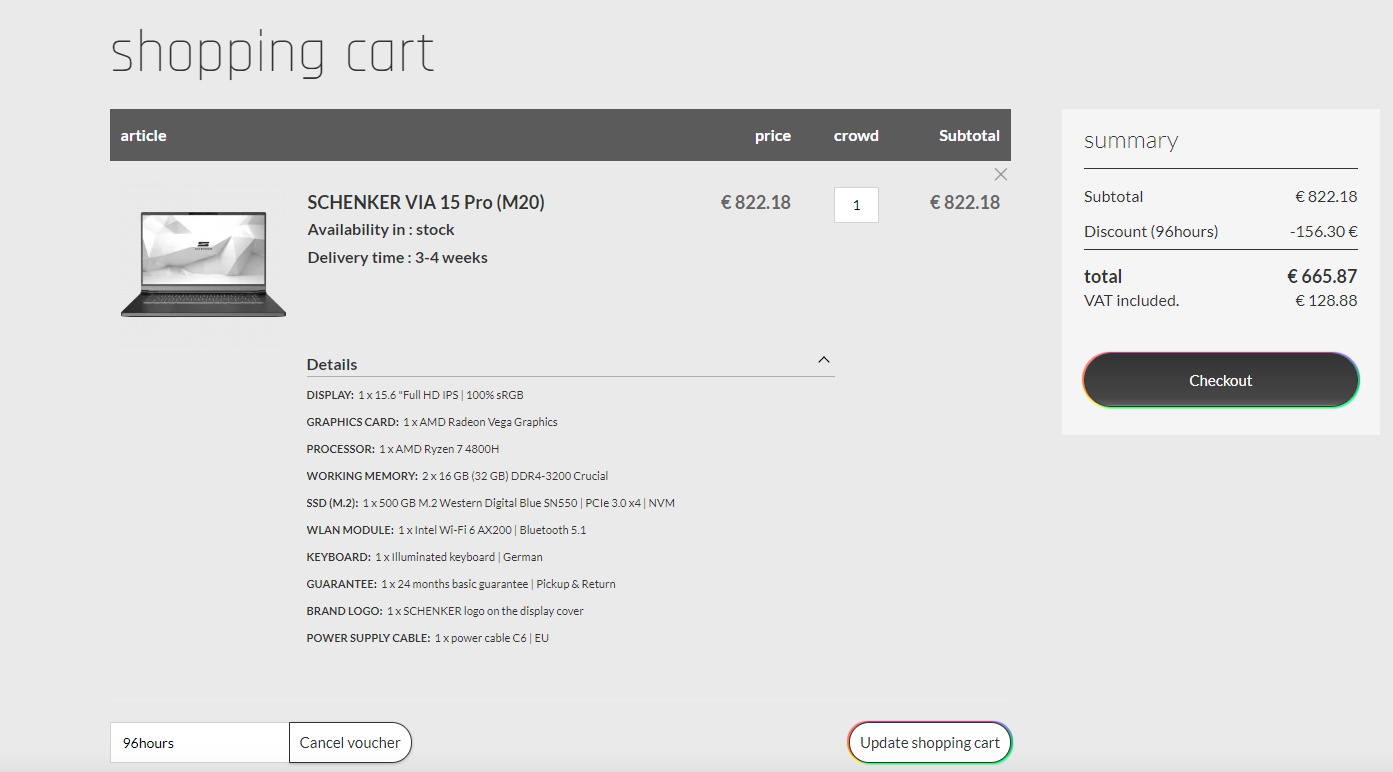Click the 'summary' panel heading
Image resolution: width=1393 pixels, height=772 pixels.
pyautogui.click(x=1131, y=141)
